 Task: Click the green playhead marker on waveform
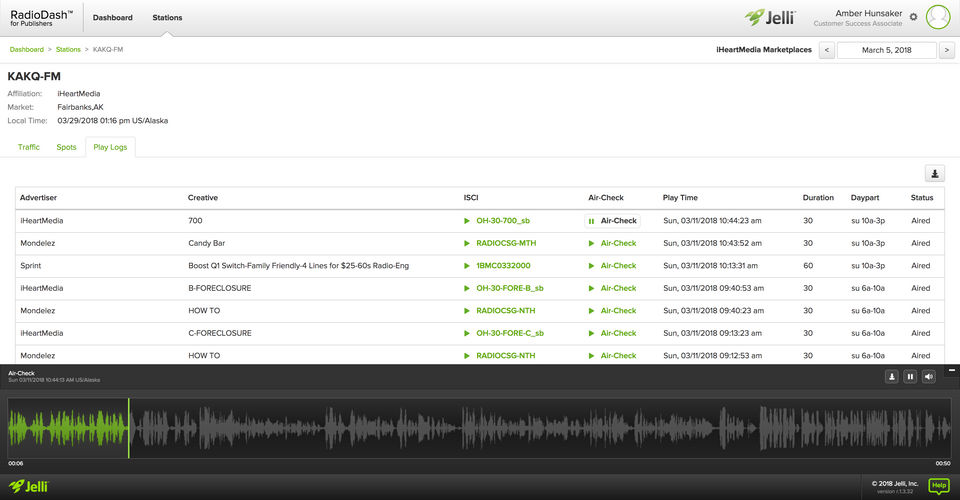click(x=129, y=428)
